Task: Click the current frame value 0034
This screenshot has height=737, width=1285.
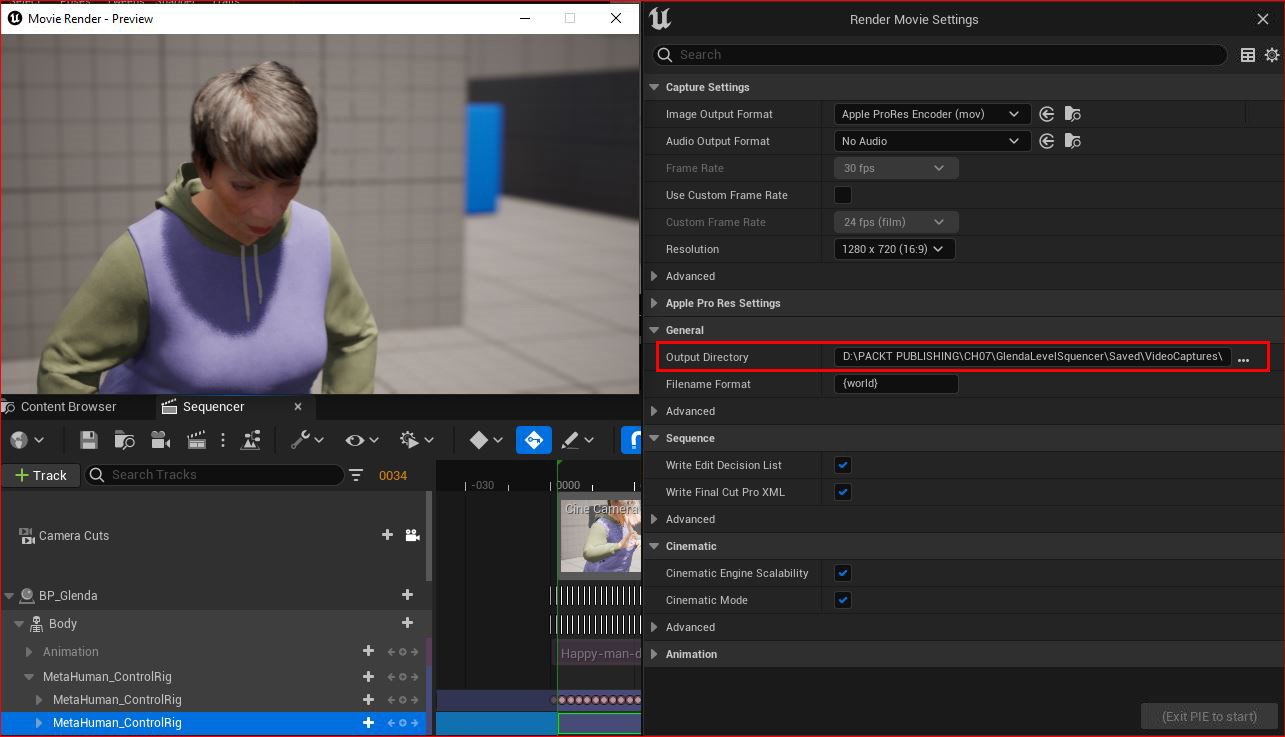Action: coord(393,475)
